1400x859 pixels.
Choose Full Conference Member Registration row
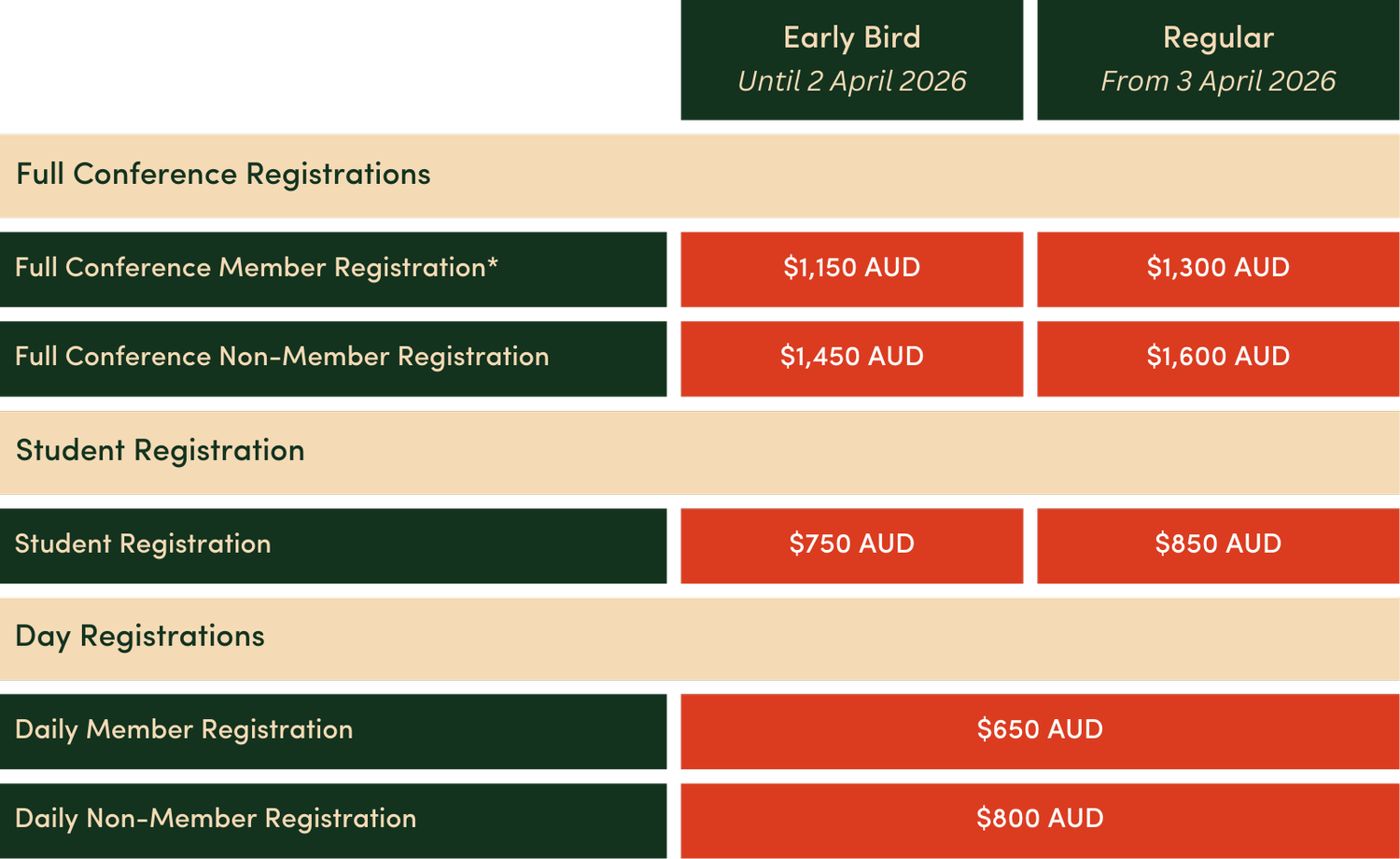[333, 269]
